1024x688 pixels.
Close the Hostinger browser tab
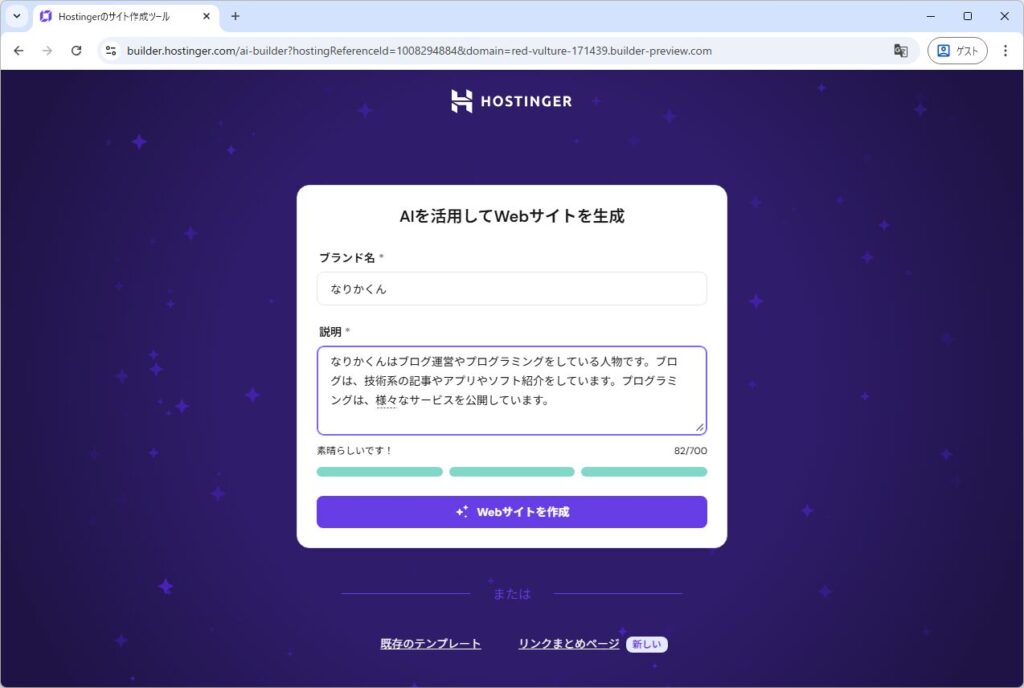pos(207,17)
